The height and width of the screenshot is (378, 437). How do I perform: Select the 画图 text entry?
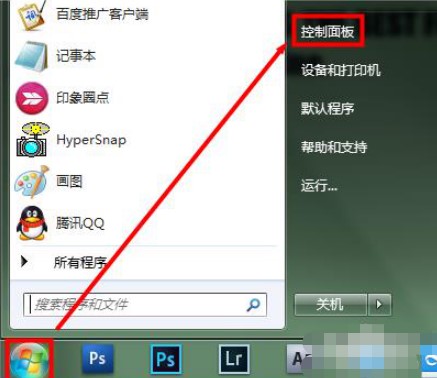click(x=69, y=182)
